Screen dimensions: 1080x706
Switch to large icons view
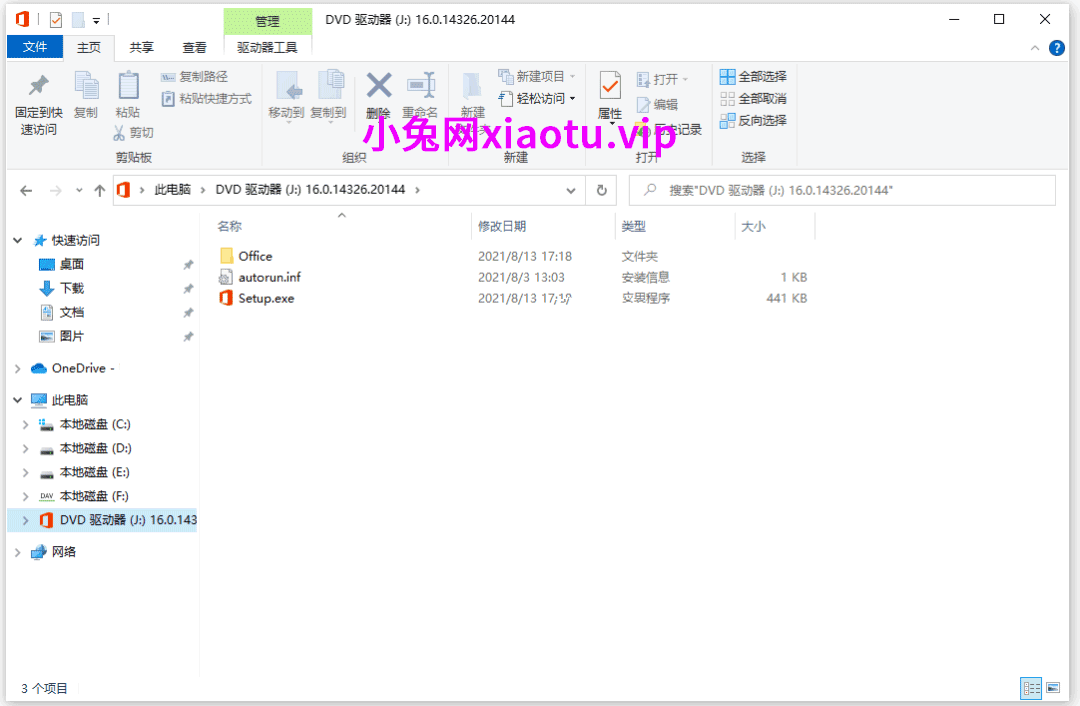pos(1053,688)
